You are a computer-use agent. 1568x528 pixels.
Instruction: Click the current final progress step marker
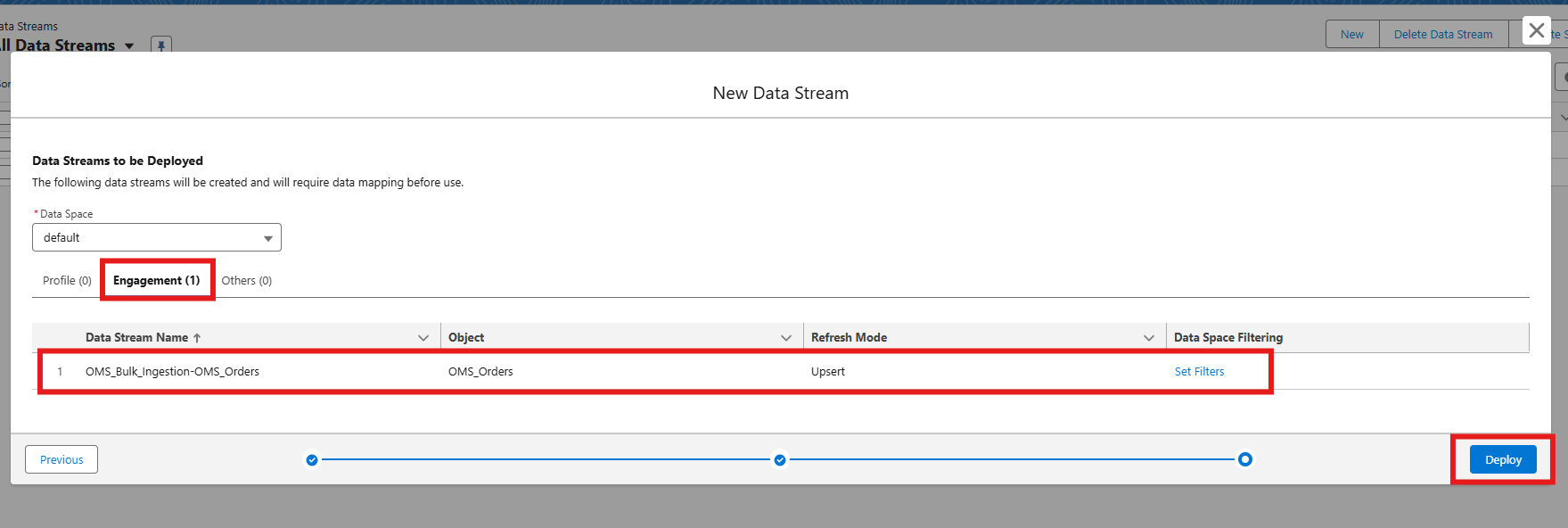1245,459
